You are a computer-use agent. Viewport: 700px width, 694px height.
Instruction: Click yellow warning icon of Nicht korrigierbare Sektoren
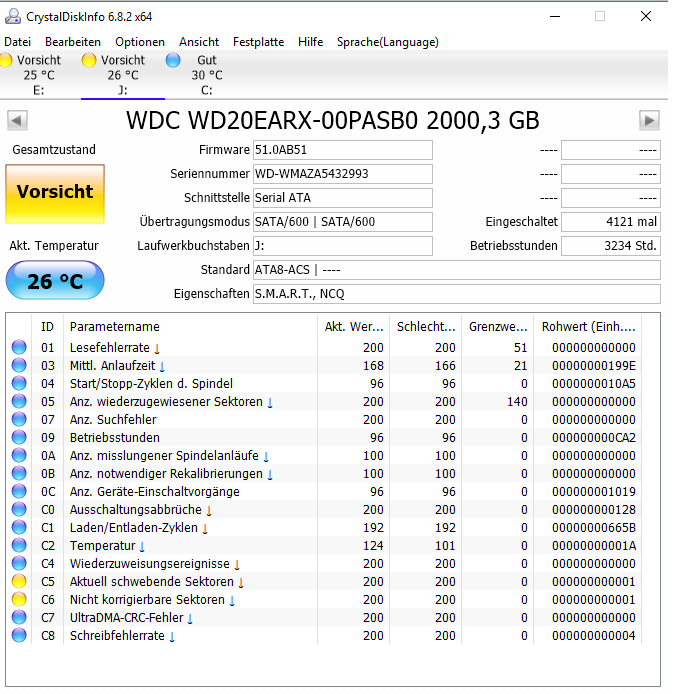coord(19,599)
